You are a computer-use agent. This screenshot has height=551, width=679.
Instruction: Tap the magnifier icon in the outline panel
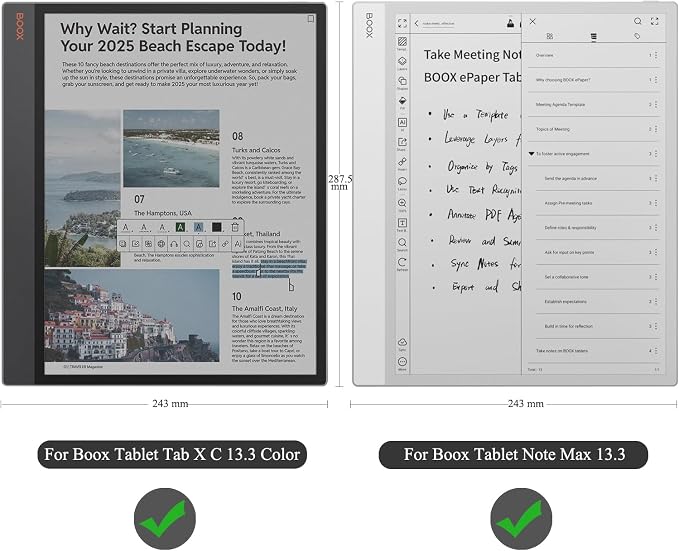[x=638, y=21]
